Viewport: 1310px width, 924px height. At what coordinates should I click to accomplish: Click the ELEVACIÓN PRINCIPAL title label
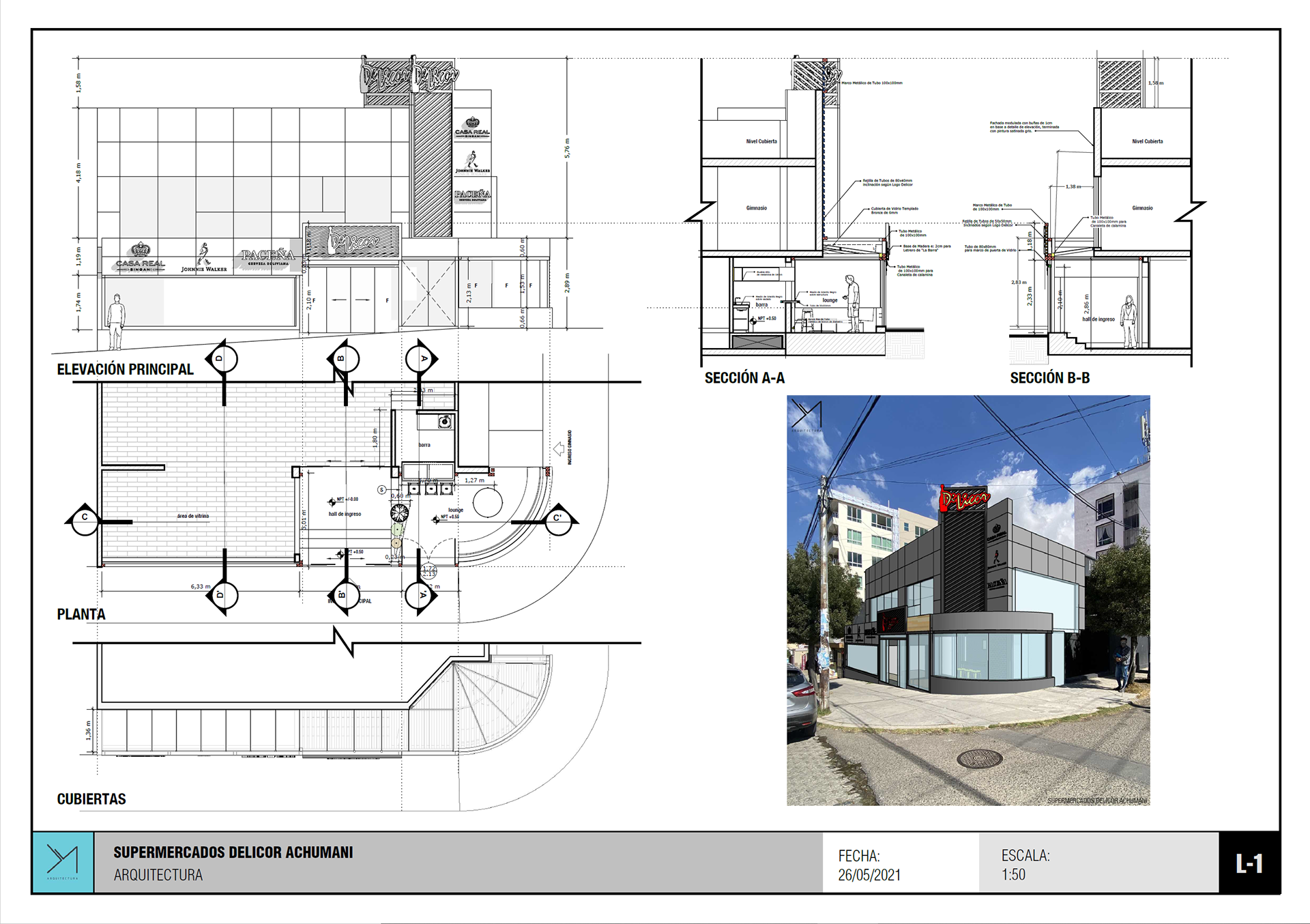pyautogui.click(x=125, y=369)
